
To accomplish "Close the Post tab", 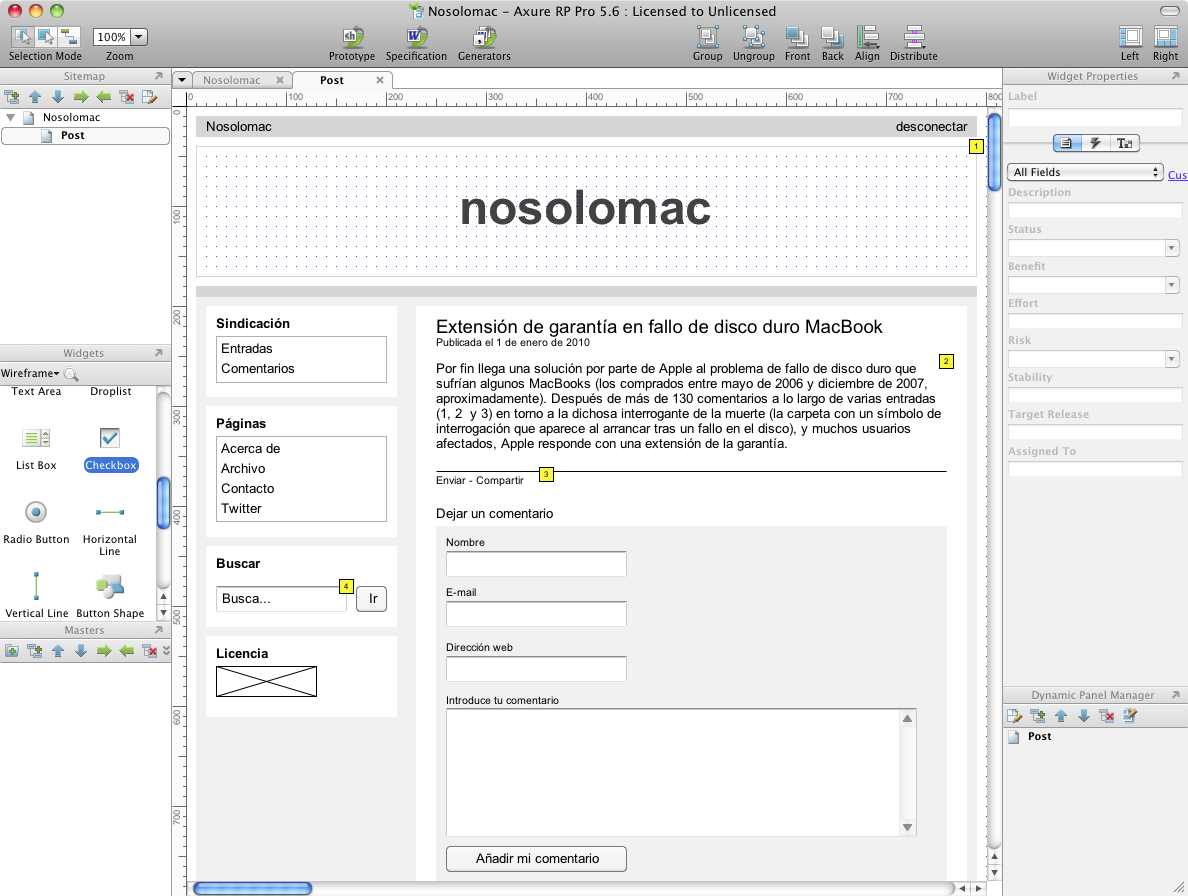I will pos(380,80).
